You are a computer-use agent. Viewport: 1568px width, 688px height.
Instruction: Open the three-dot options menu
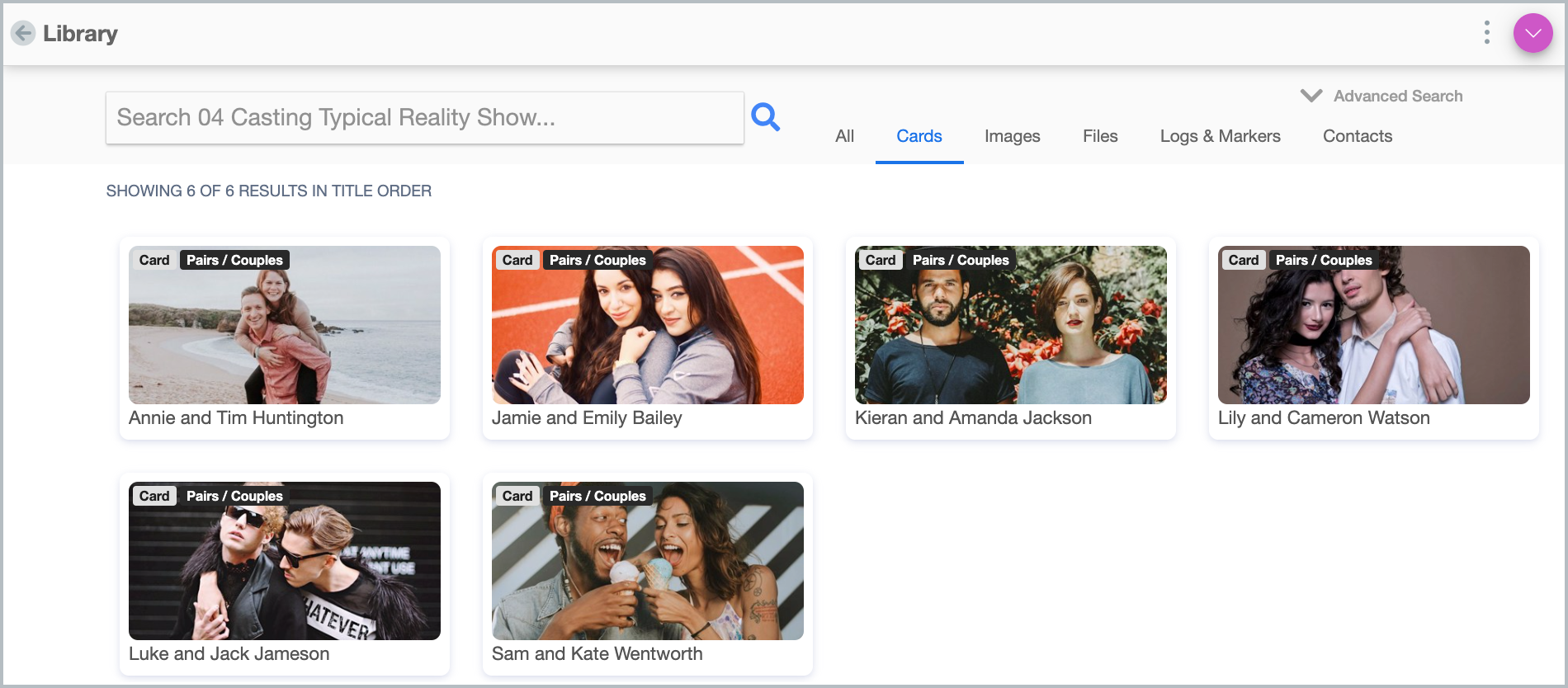(x=1486, y=33)
